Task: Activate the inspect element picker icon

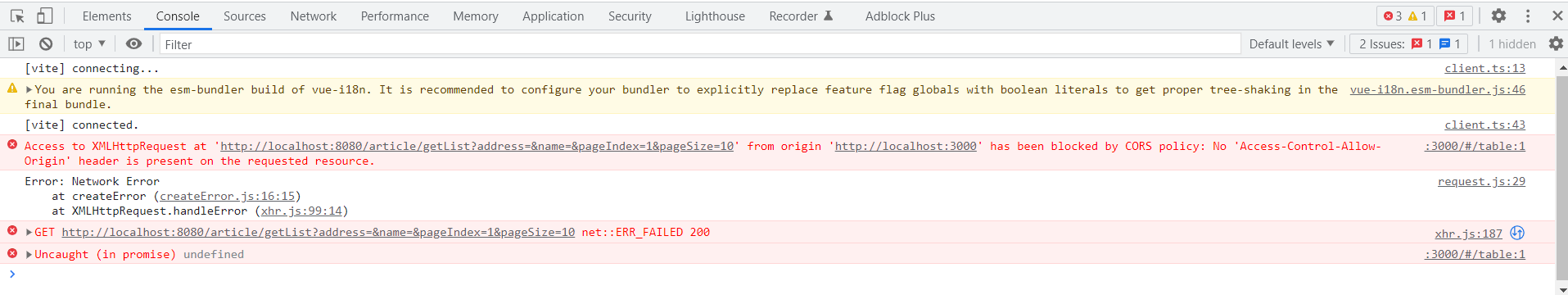Action: [17, 16]
